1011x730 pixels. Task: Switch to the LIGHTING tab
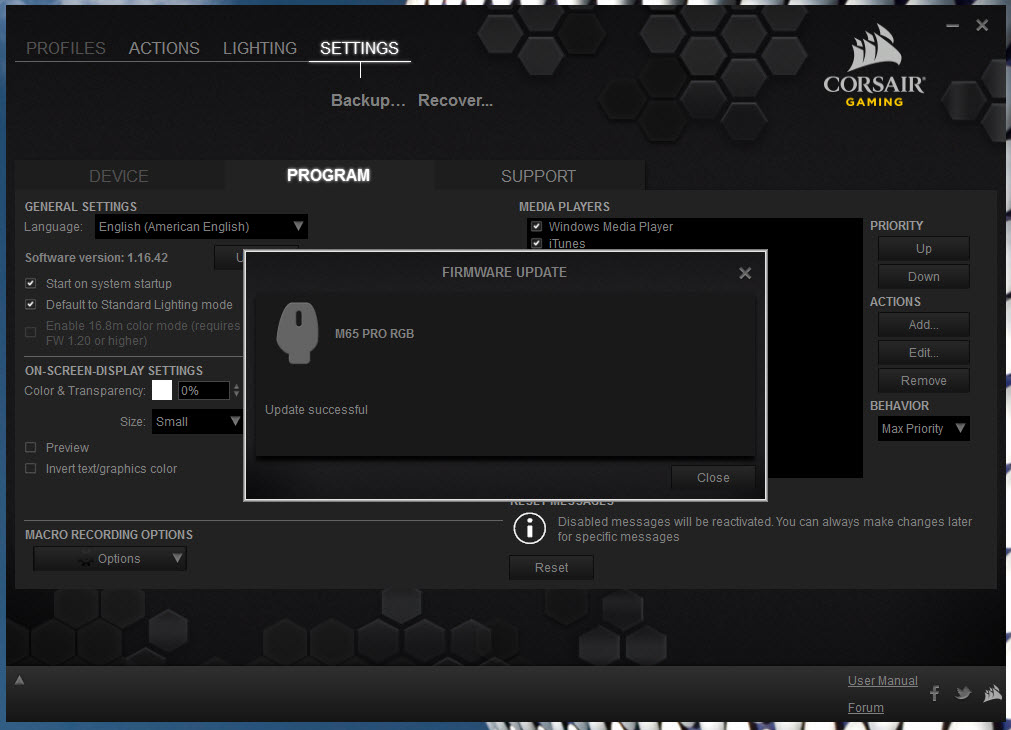coord(260,48)
